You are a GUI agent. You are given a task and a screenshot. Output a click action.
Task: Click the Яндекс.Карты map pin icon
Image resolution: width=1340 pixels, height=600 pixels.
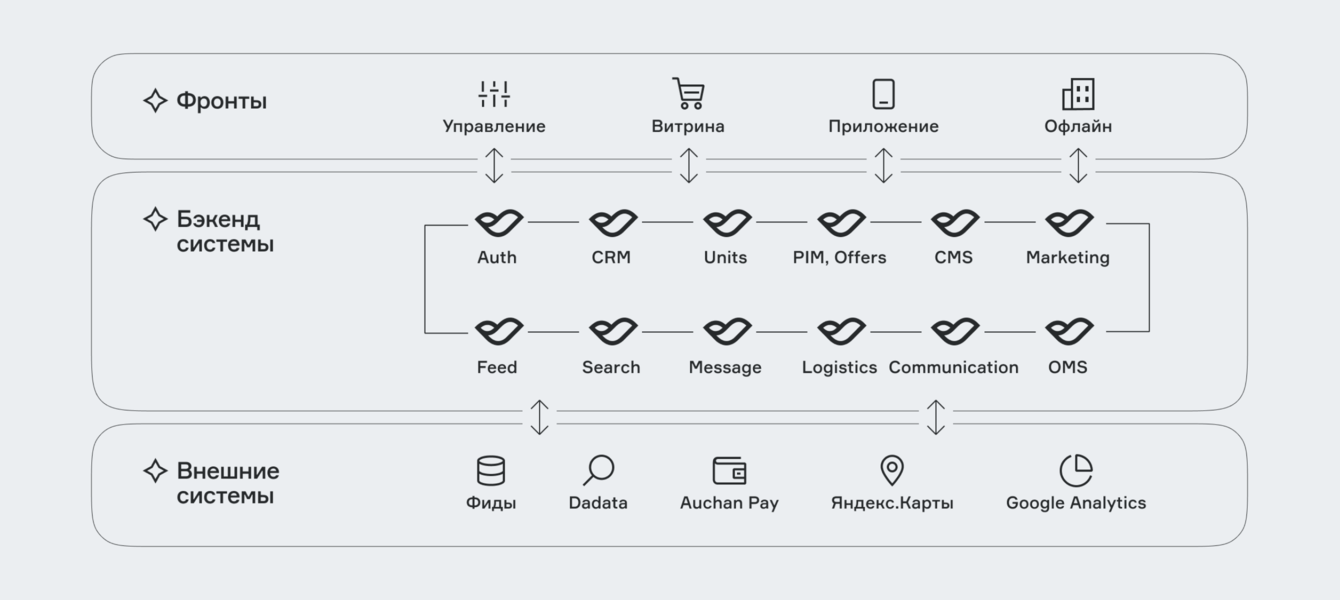(892, 470)
